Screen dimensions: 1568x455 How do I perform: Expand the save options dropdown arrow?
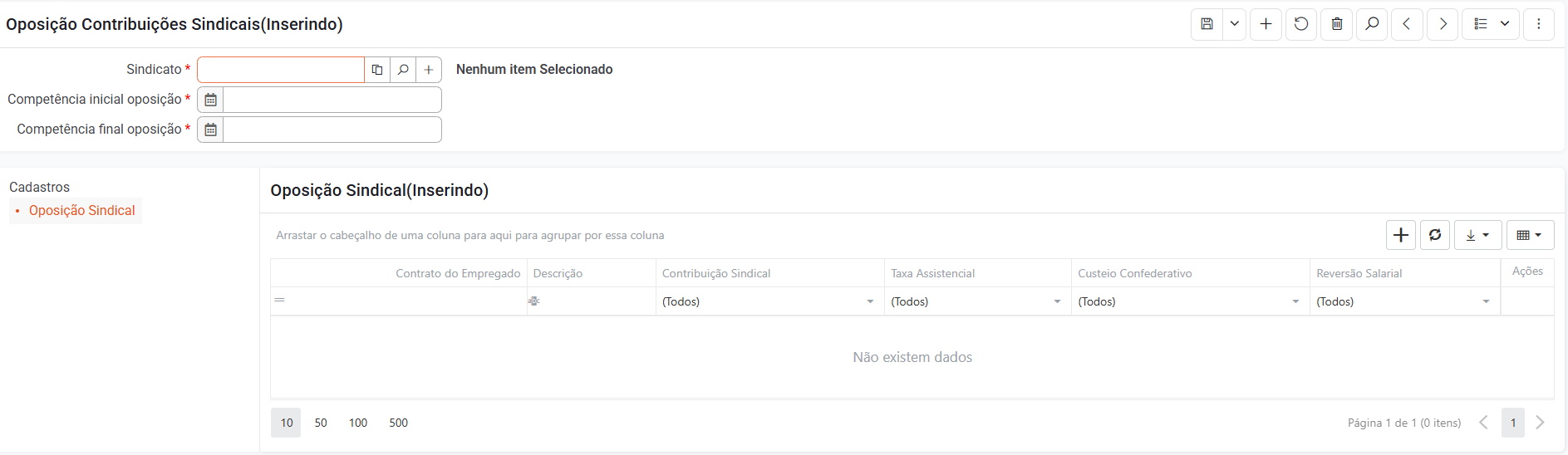click(1235, 24)
